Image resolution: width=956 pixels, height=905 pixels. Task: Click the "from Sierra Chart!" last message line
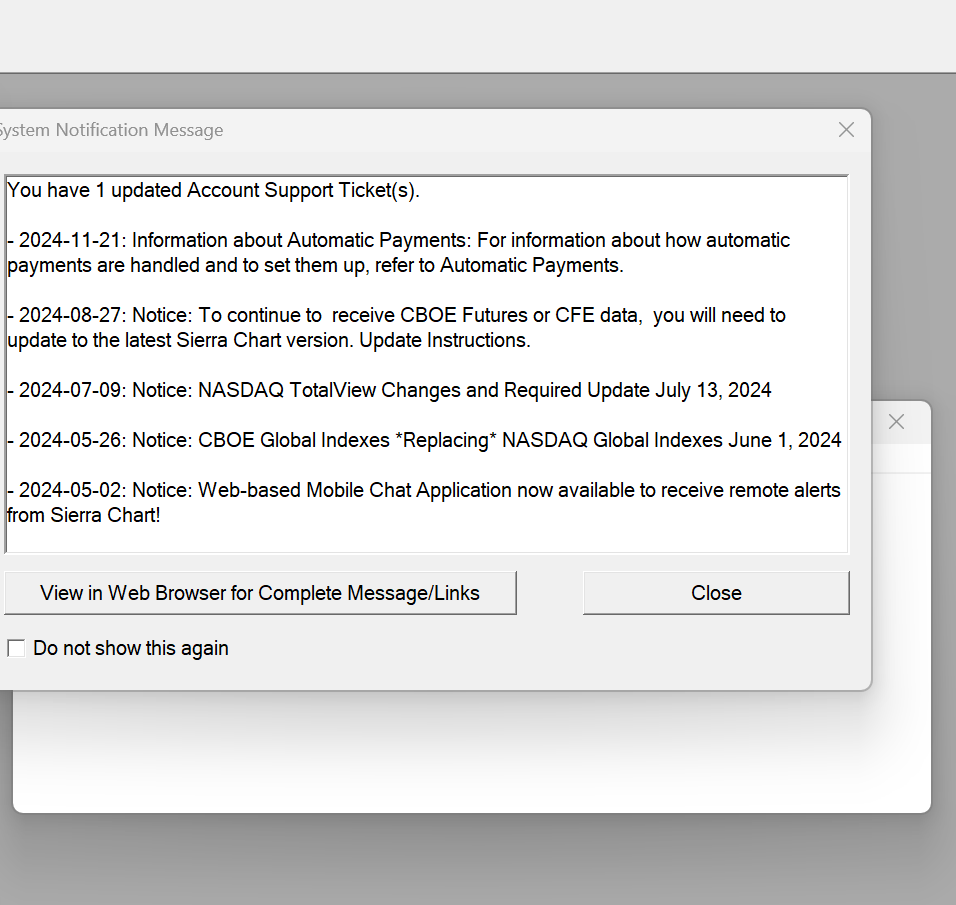(x=83, y=516)
